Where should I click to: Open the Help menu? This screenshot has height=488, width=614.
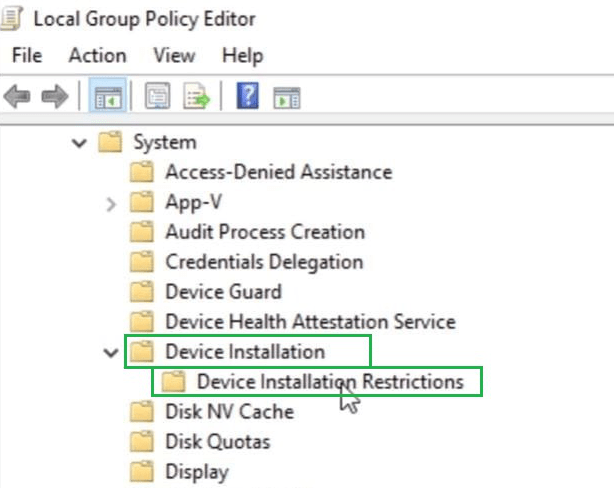242,56
